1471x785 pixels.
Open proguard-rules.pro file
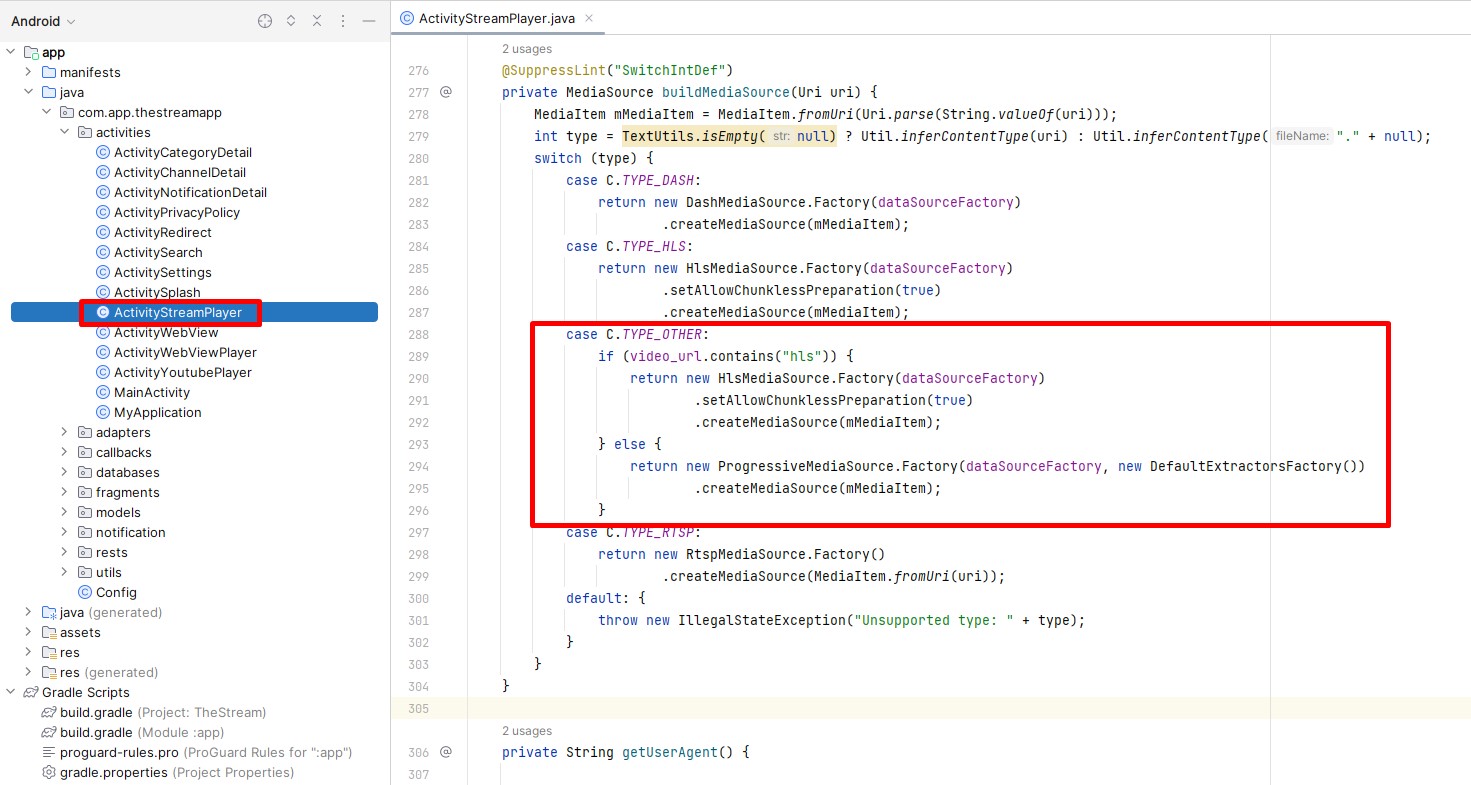(x=206, y=752)
